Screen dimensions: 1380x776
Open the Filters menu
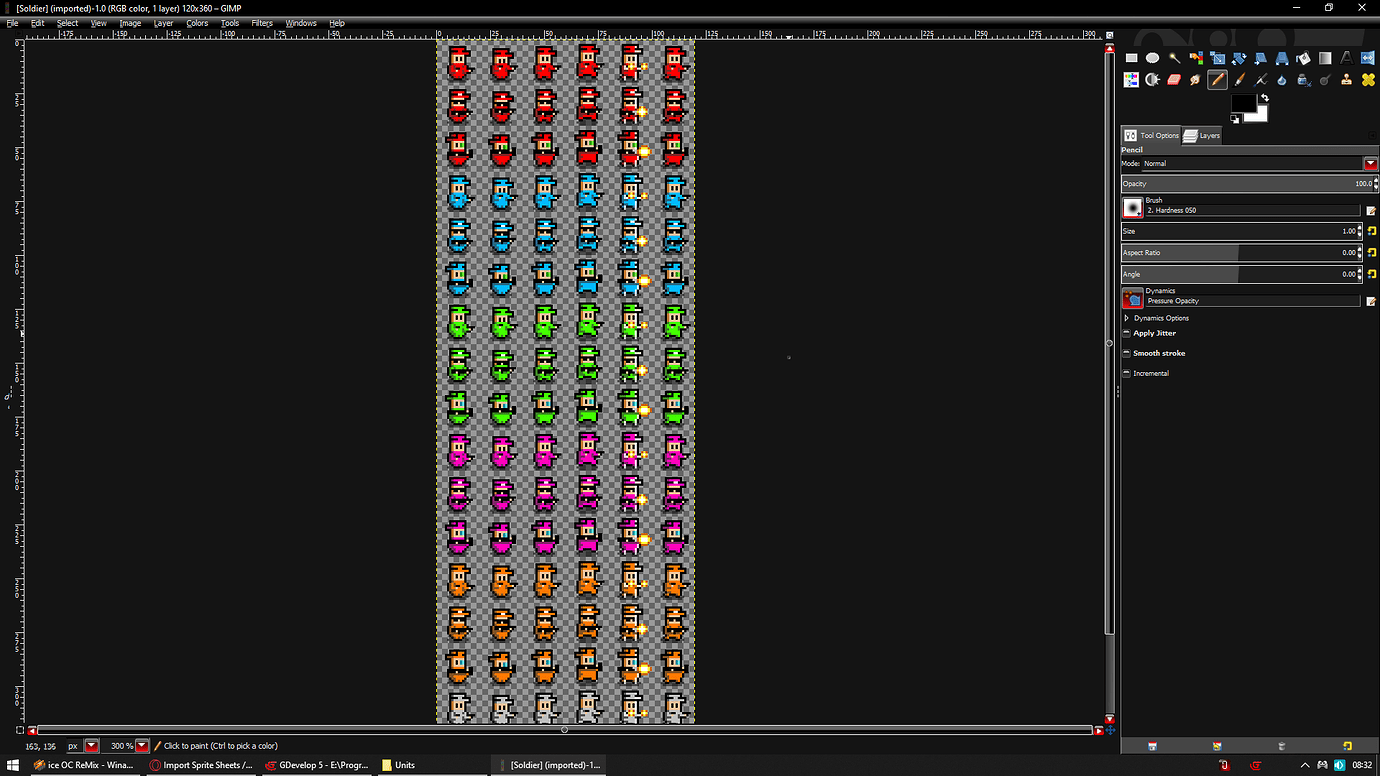click(261, 23)
